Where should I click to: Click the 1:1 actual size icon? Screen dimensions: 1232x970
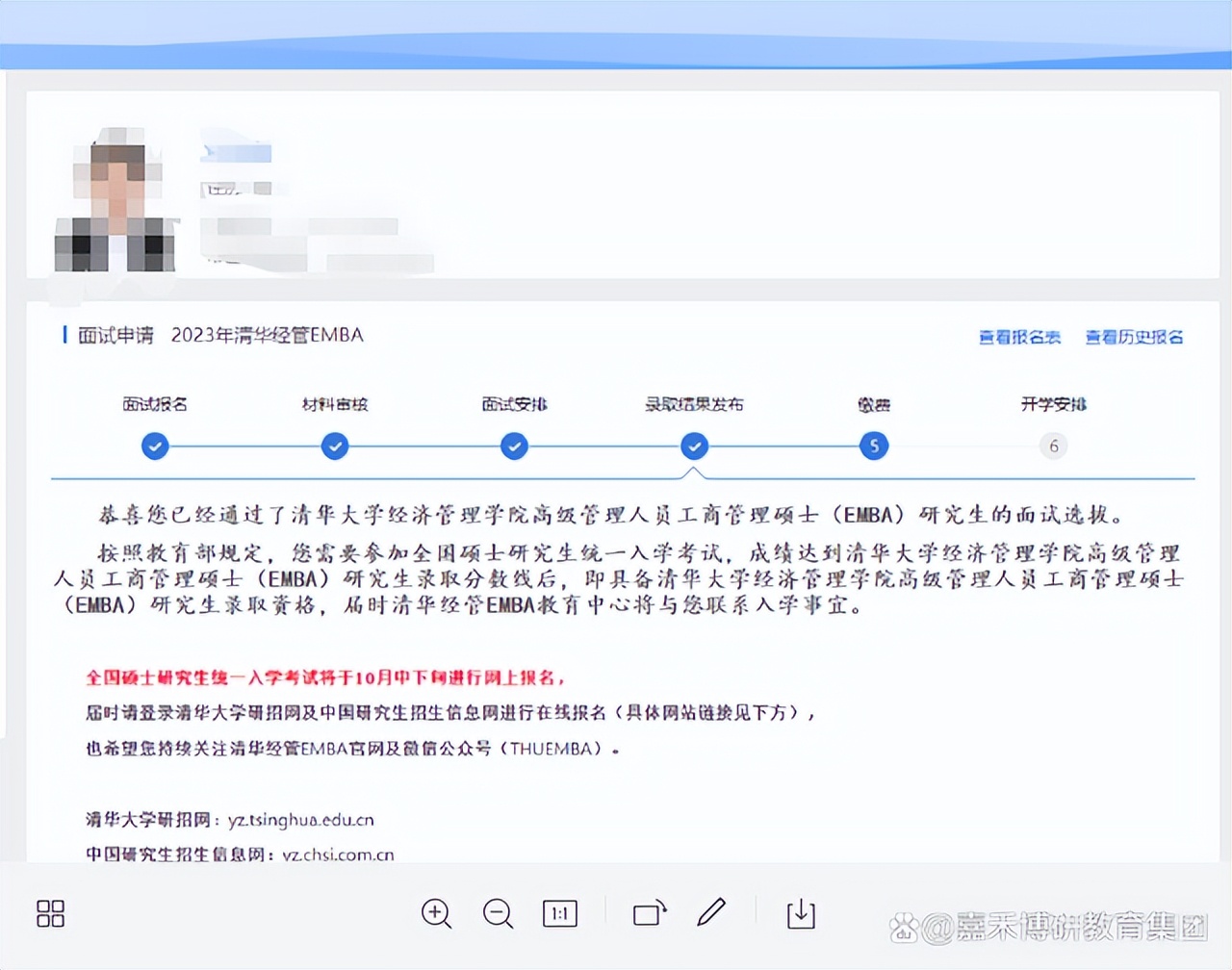pos(560,914)
